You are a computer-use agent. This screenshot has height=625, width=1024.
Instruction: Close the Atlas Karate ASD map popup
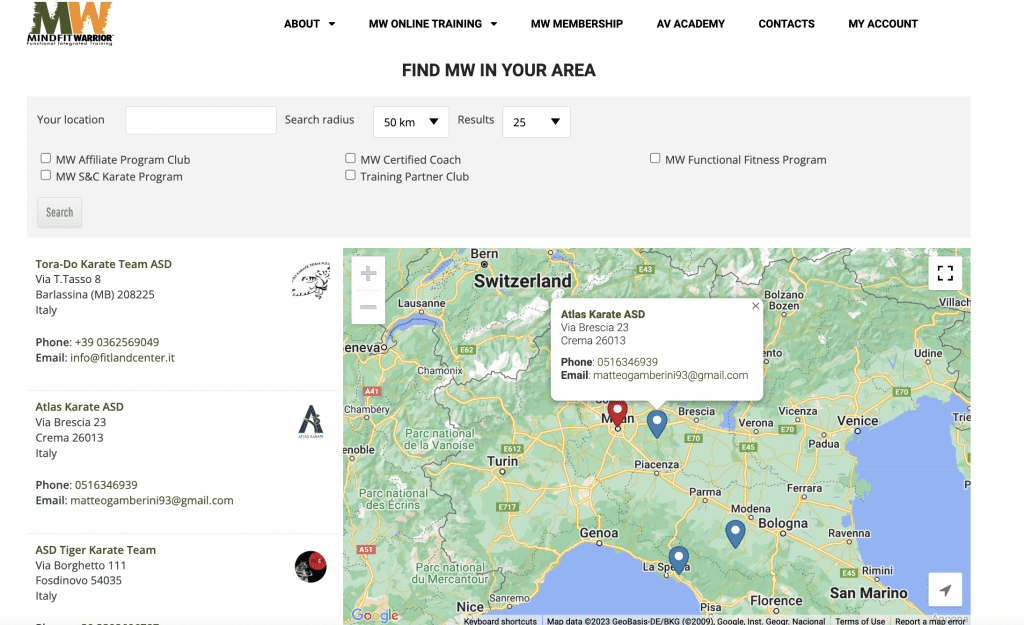(x=756, y=306)
